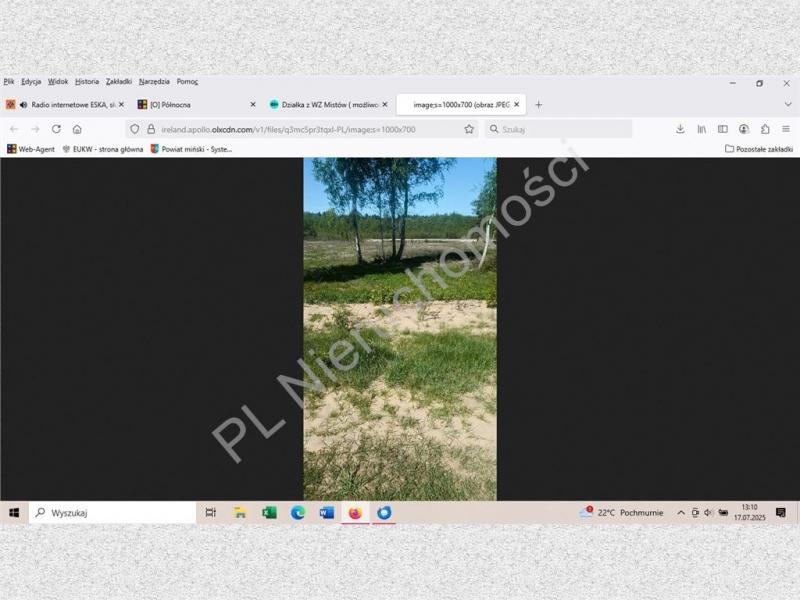Open the Extensions puzzle icon
The image size is (800, 600).
pos(765,129)
